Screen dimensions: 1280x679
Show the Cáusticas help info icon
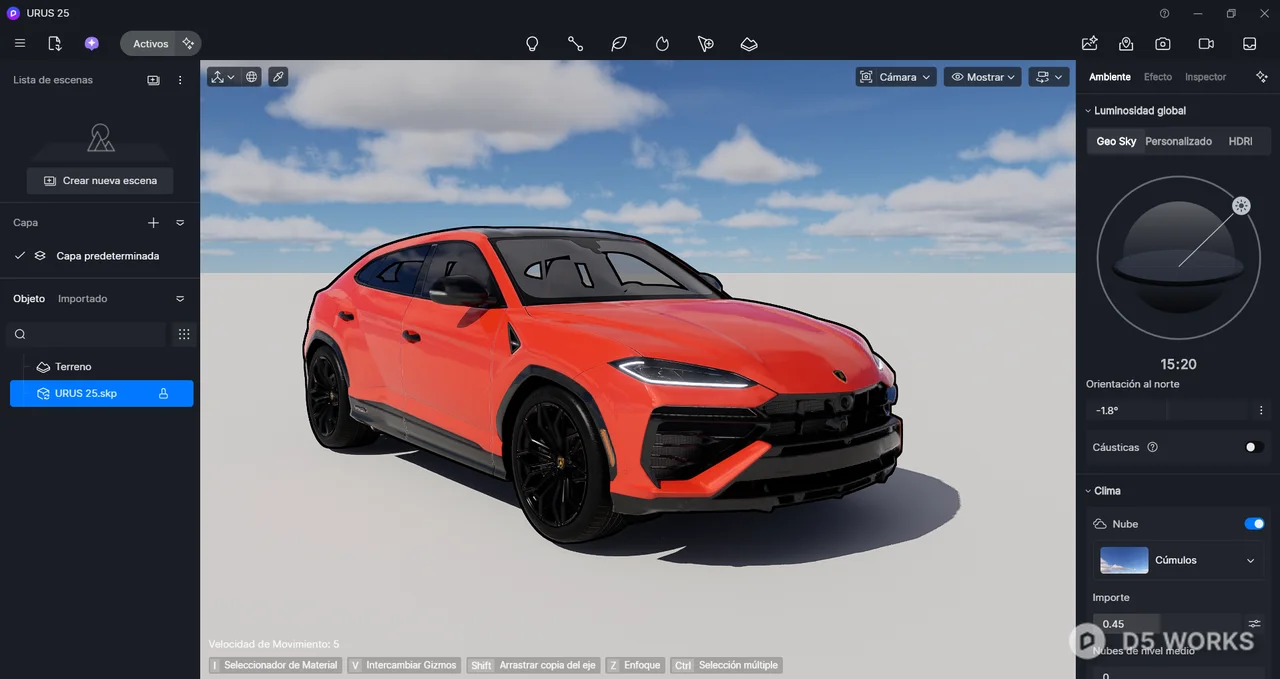pyautogui.click(x=1152, y=447)
